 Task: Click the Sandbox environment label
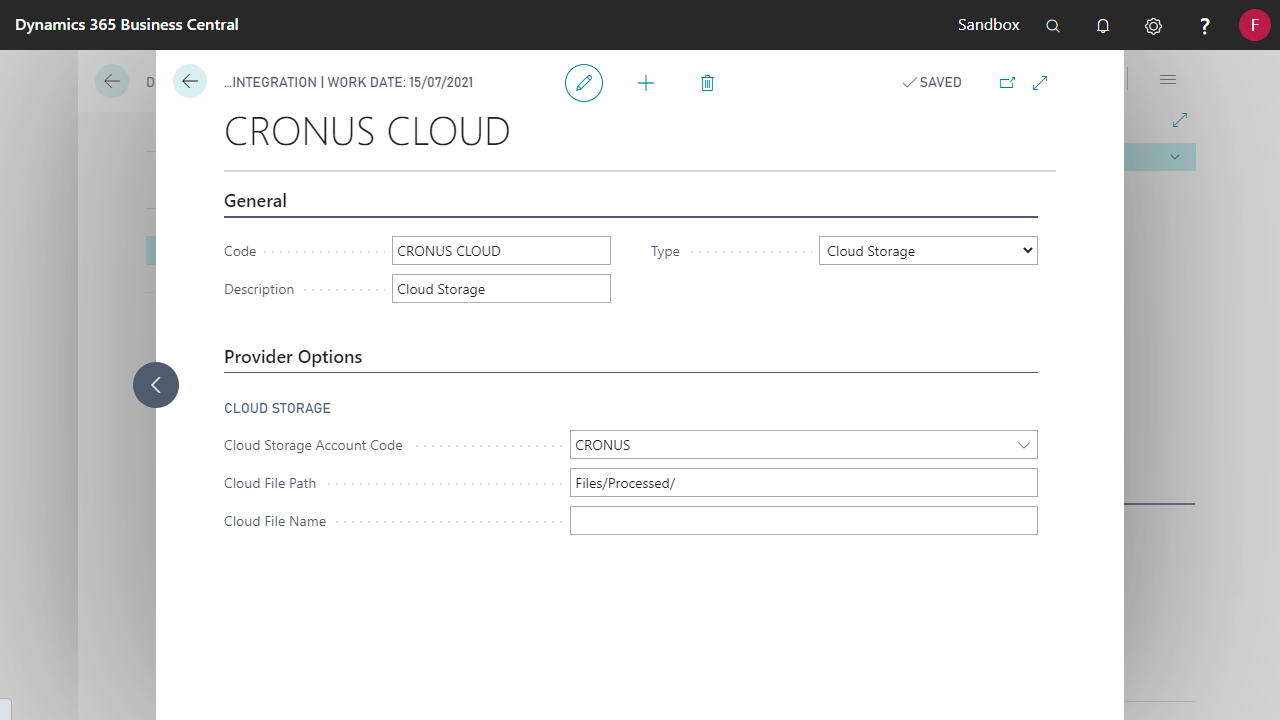point(989,25)
